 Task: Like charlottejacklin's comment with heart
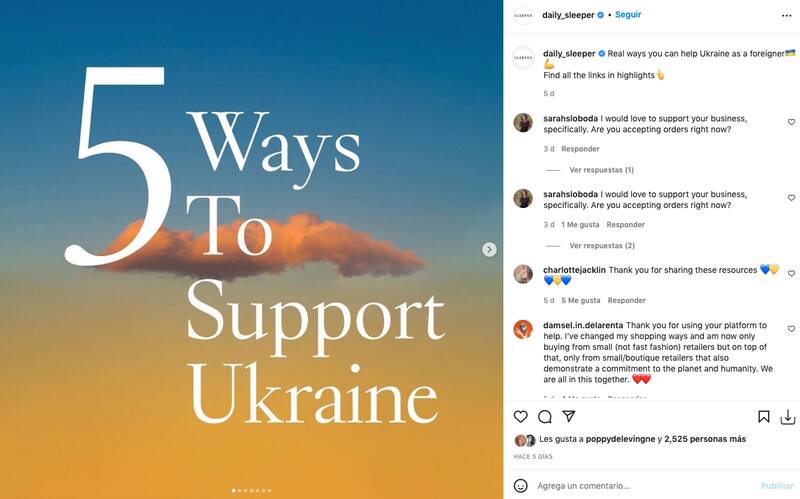tap(791, 273)
